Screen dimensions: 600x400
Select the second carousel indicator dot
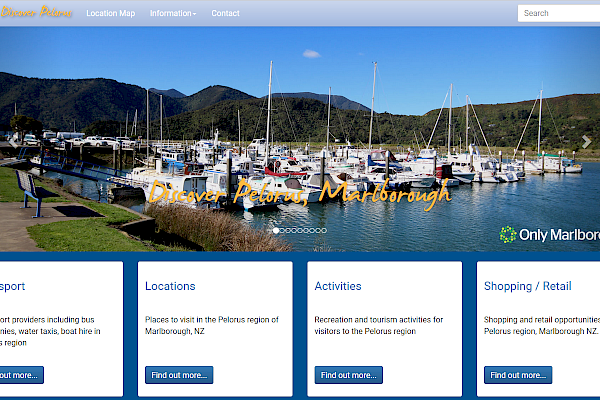coord(282,230)
